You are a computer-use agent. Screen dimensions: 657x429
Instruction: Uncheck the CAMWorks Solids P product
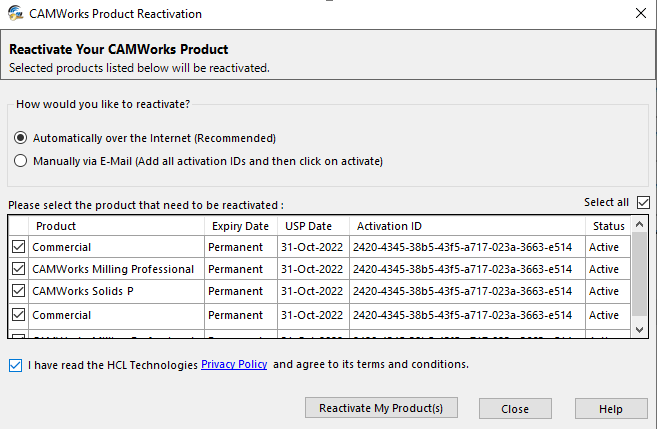(18, 292)
